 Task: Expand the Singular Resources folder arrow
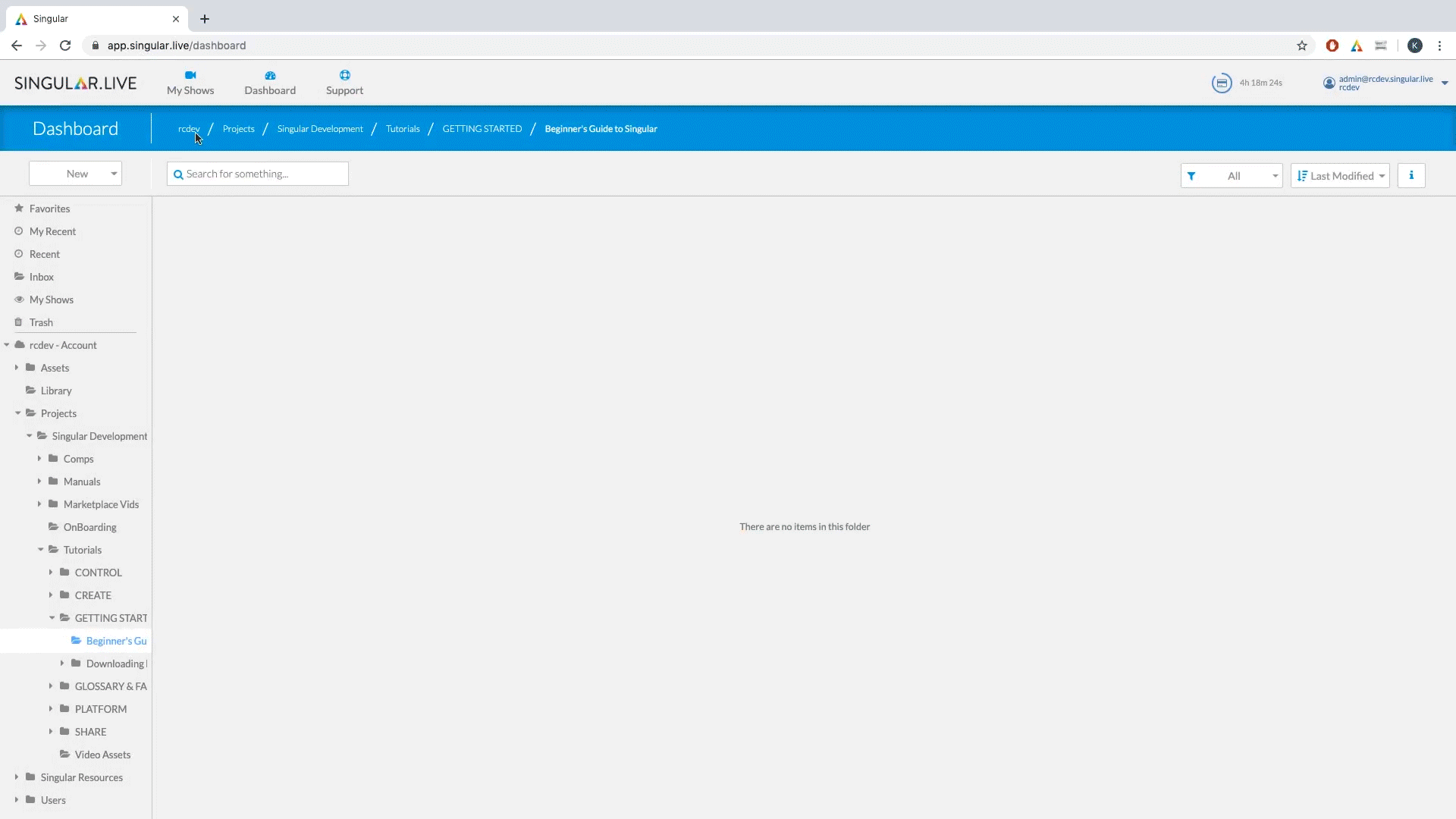pyautogui.click(x=17, y=777)
